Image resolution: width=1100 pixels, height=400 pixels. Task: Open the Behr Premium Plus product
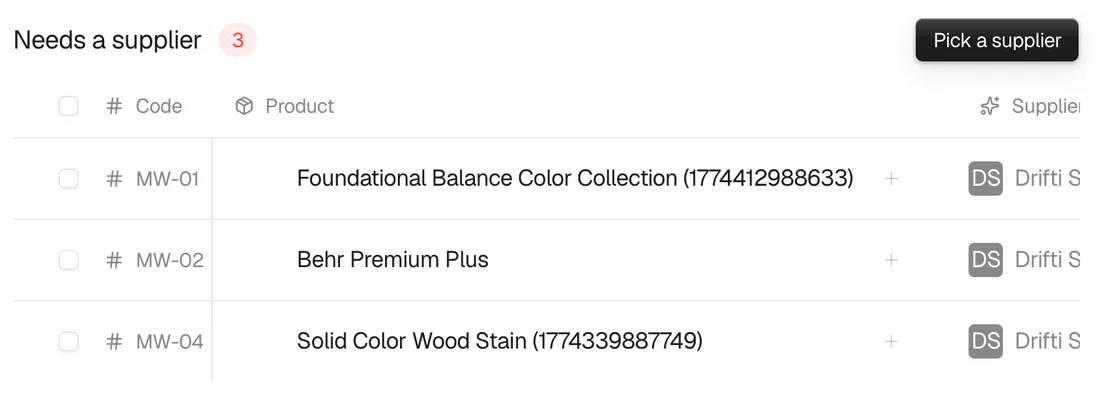pyautogui.click(x=393, y=260)
